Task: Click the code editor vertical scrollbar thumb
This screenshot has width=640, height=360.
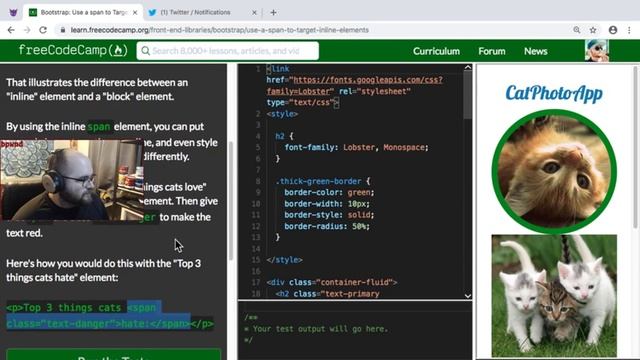Action: coord(468,95)
